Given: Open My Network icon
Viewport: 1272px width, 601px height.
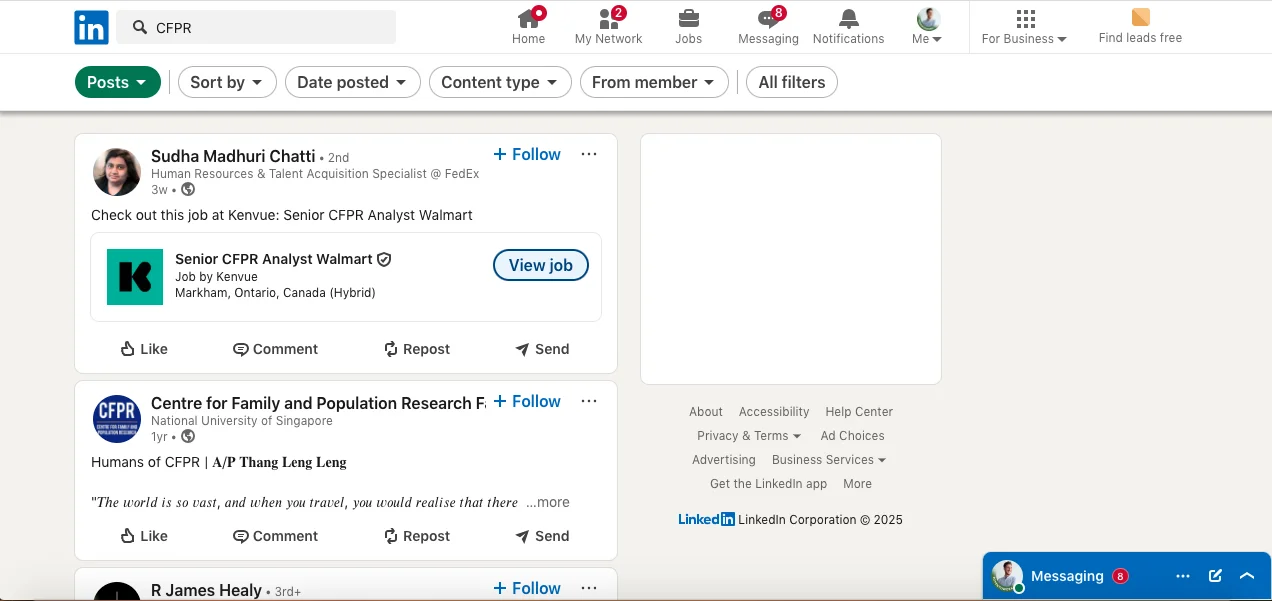Looking at the screenshot, I should tap(608, 27).
